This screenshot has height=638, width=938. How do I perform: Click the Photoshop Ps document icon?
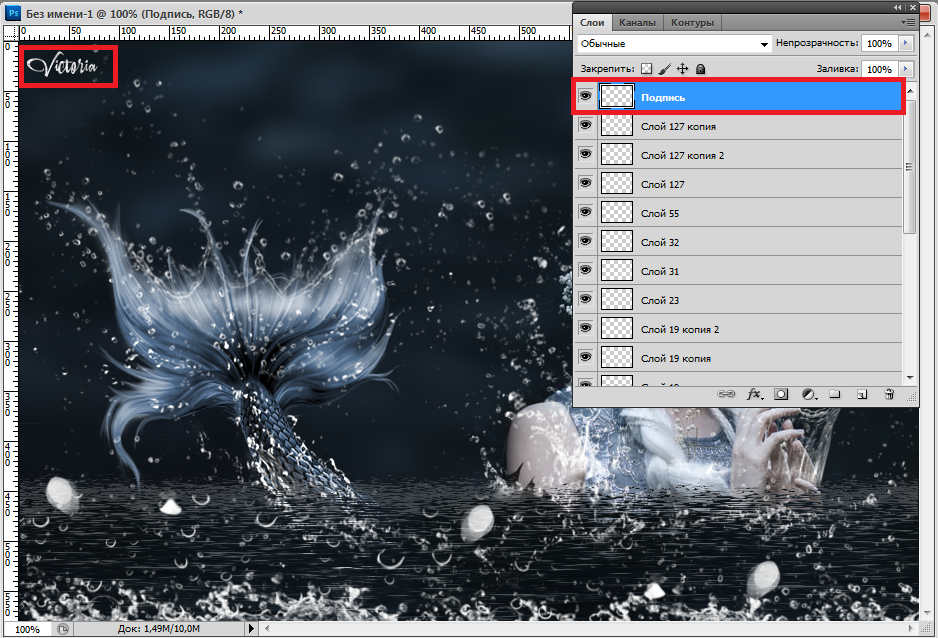[x=13, y=13]
